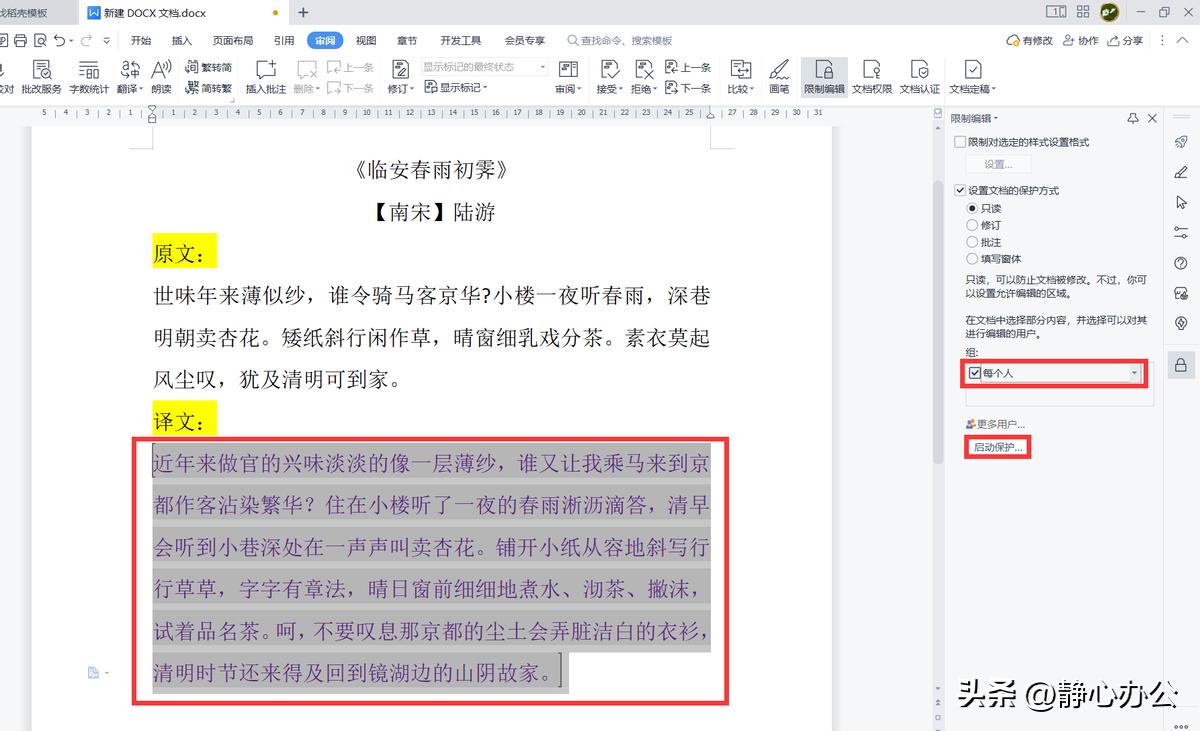Insert a new comment using 插入批注

(265, 75)
